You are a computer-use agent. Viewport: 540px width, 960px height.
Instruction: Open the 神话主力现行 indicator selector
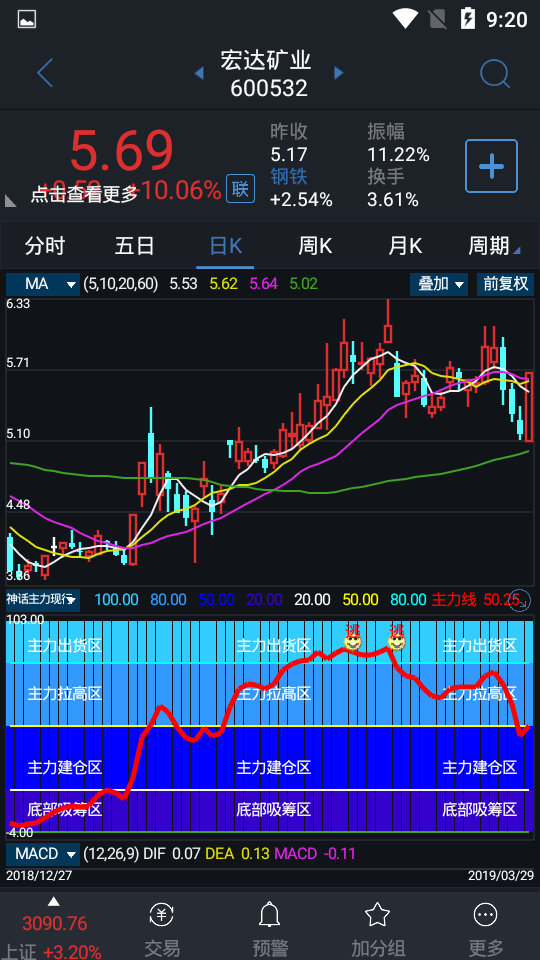click(43, 600)
